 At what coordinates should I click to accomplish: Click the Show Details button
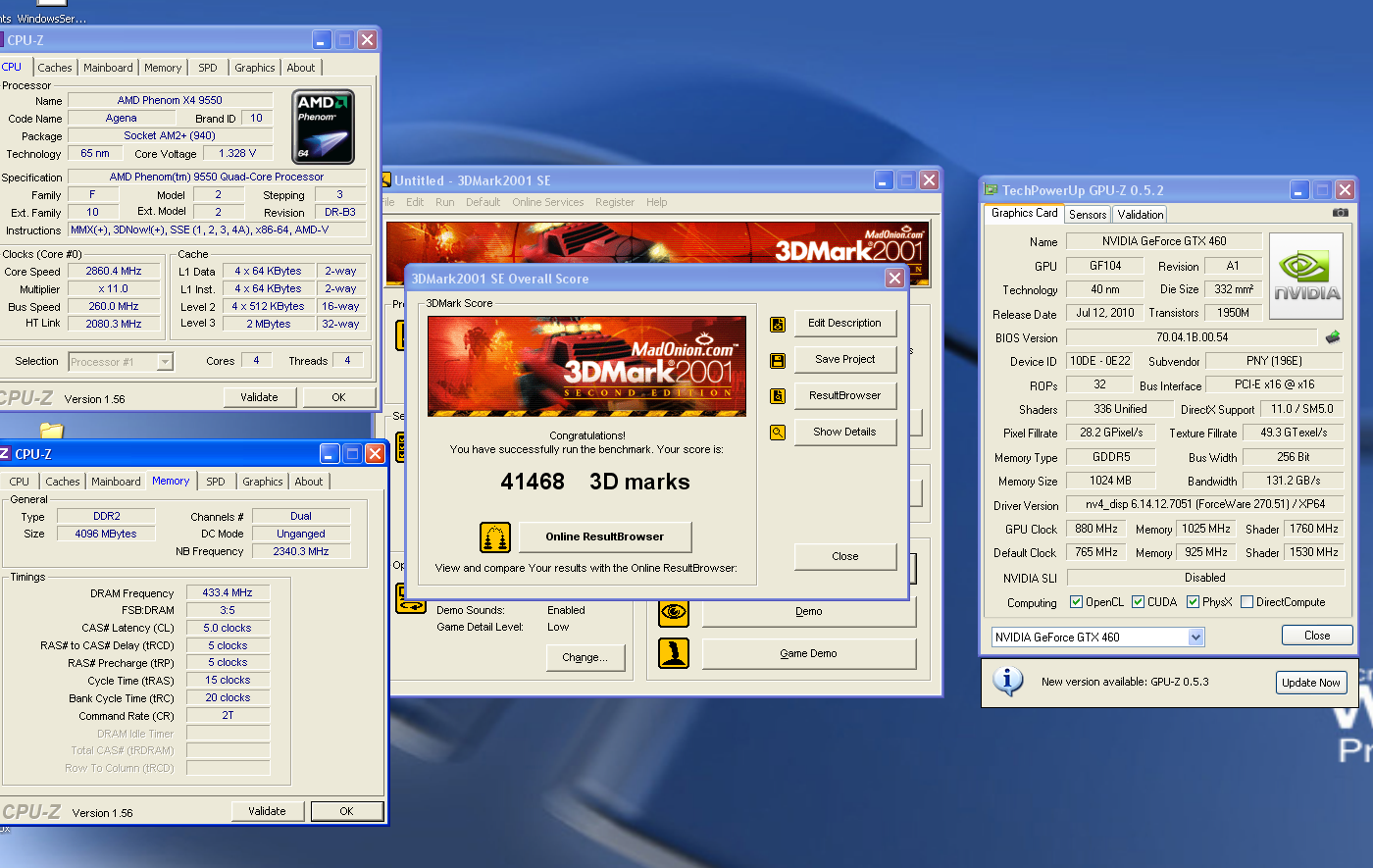point(844,433)
